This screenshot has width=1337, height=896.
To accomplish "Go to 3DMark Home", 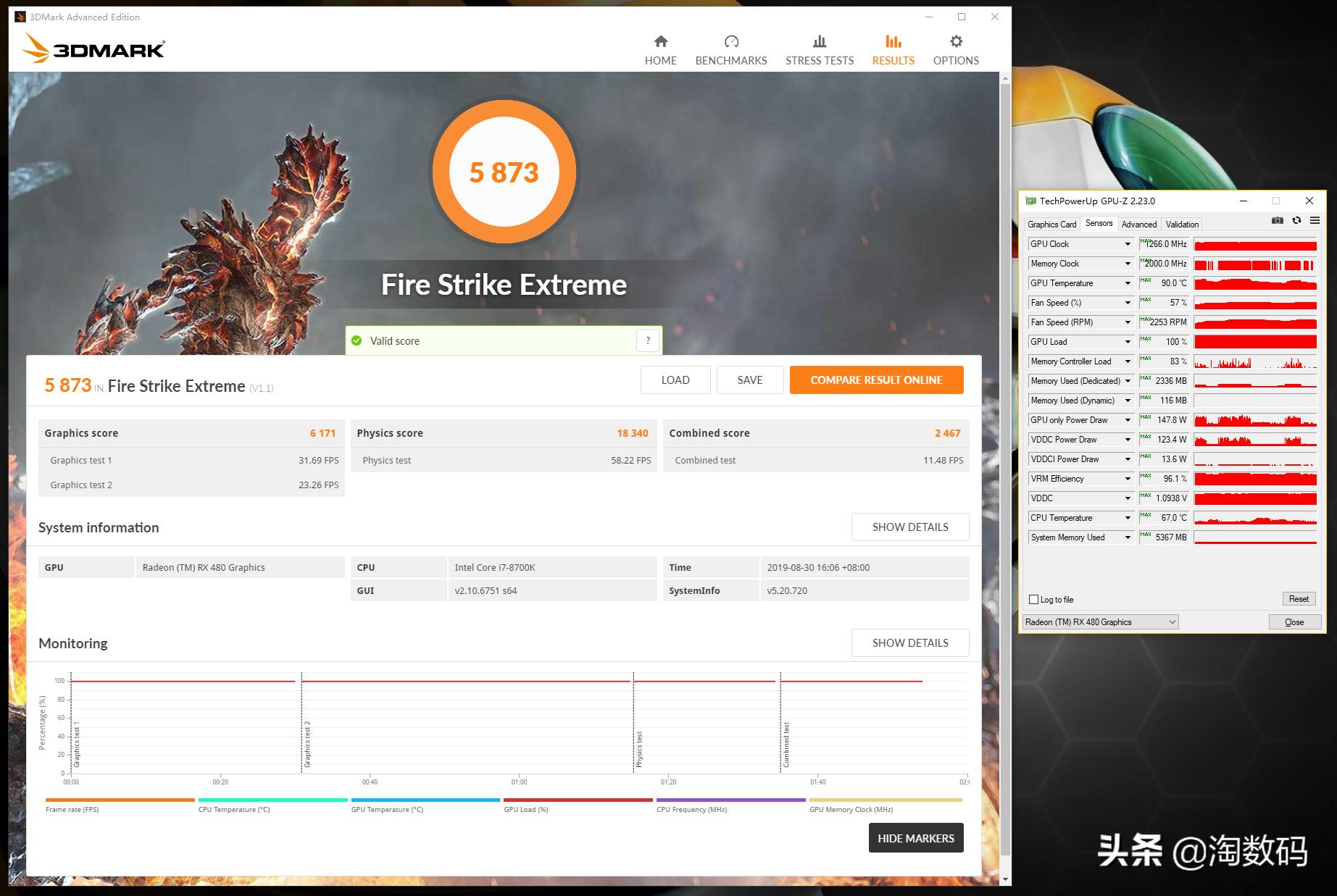I will [x=660, y=50].
